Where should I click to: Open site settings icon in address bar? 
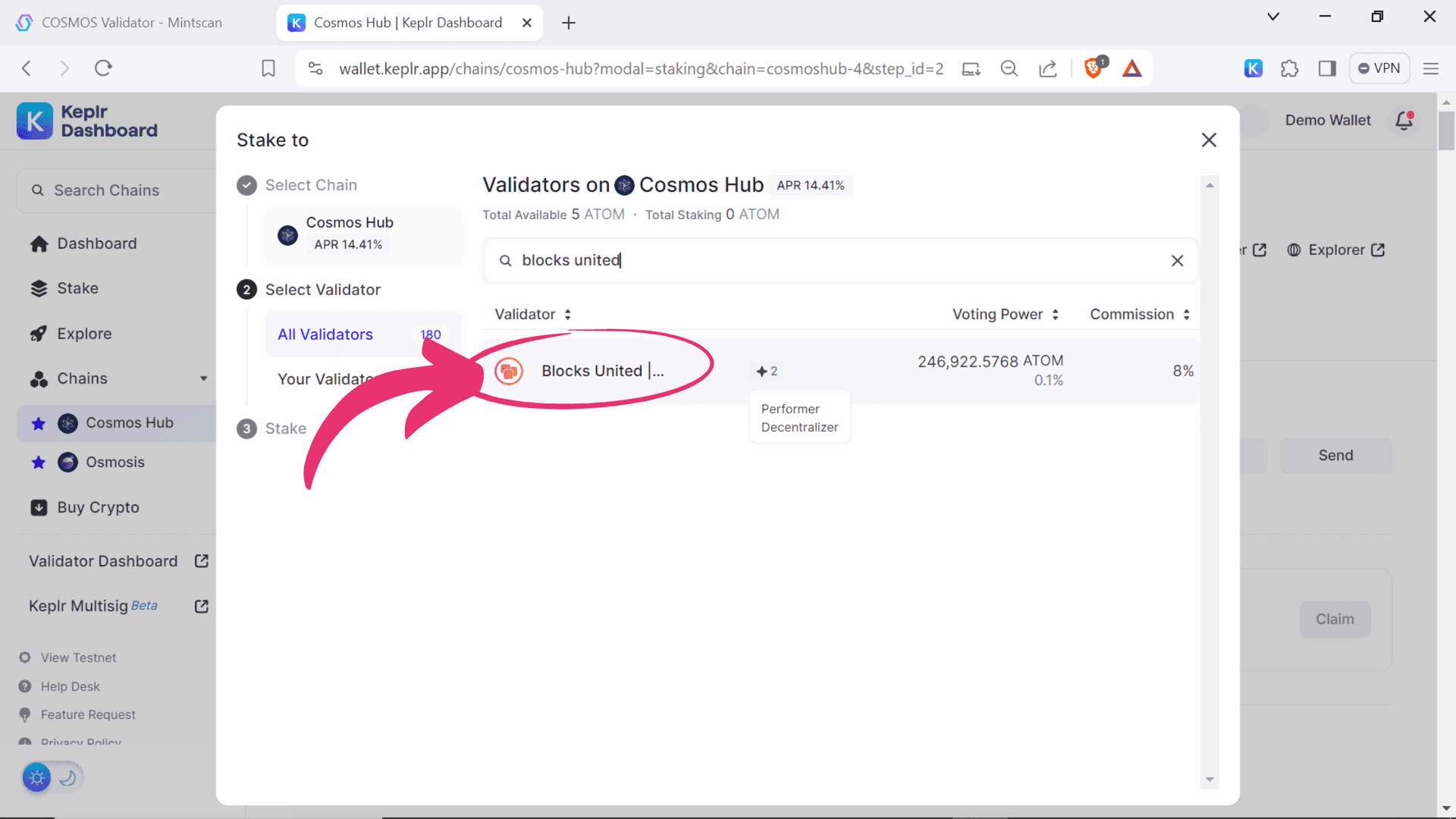pyautogui.click(x=315, y=68)
